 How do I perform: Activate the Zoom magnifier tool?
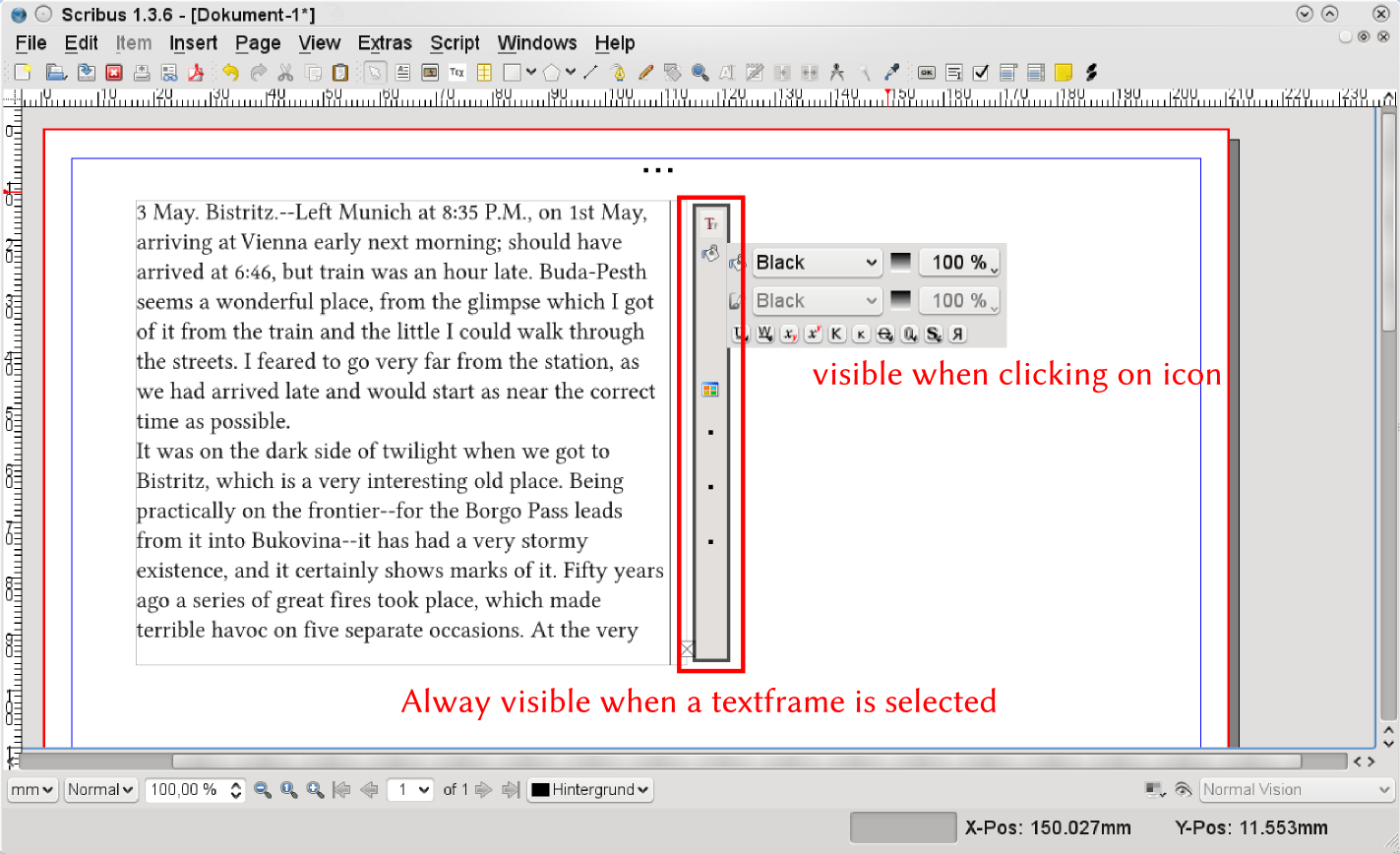(700, 72)
